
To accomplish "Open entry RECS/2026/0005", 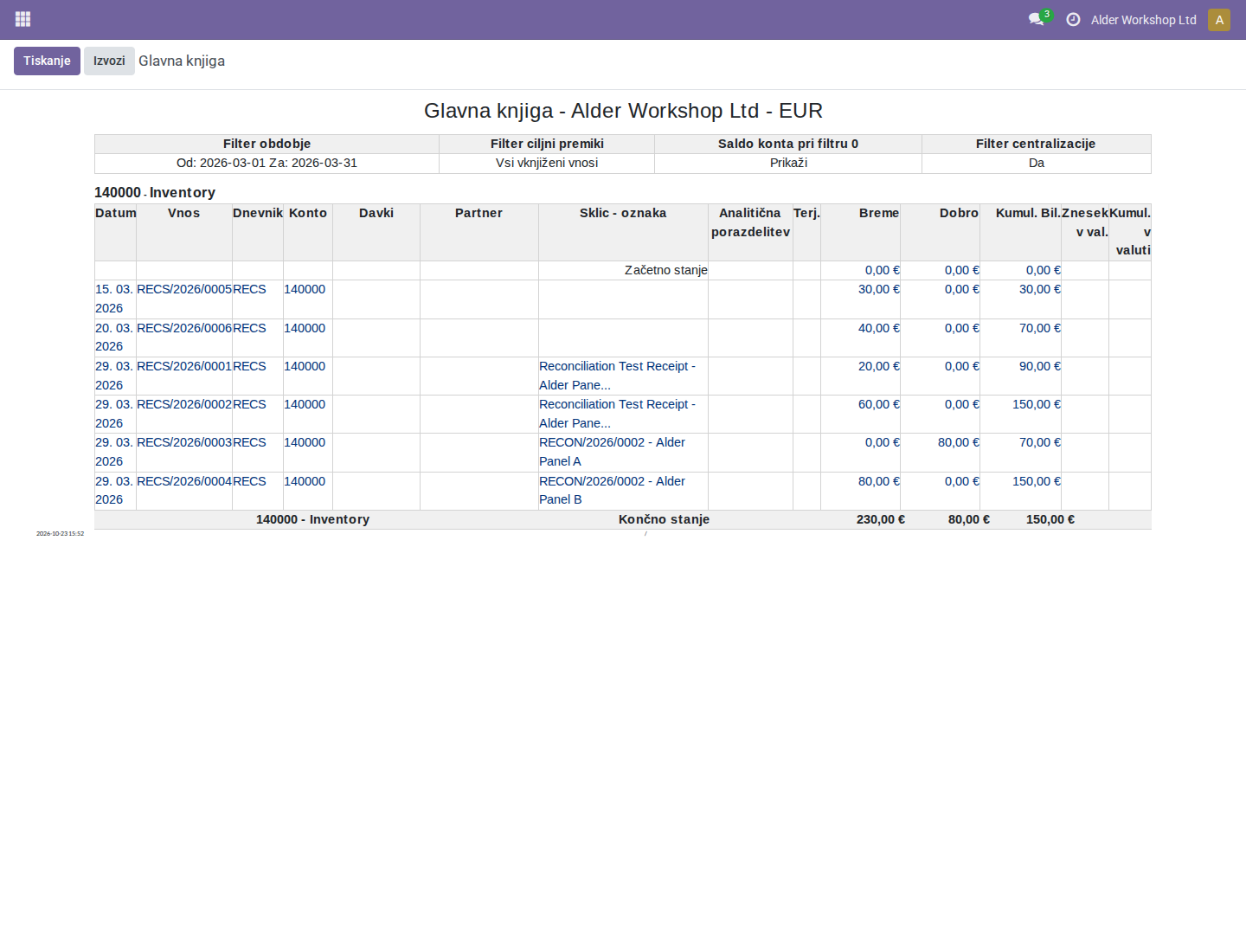I will point(184,289).
